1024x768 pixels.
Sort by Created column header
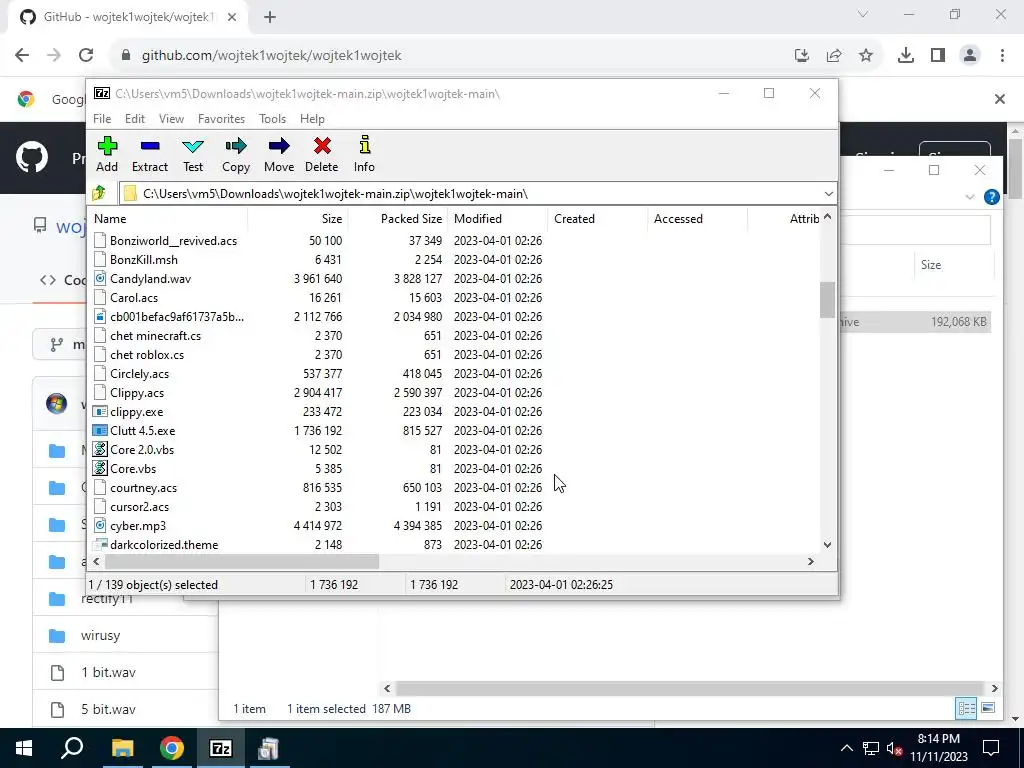[598, 219]
